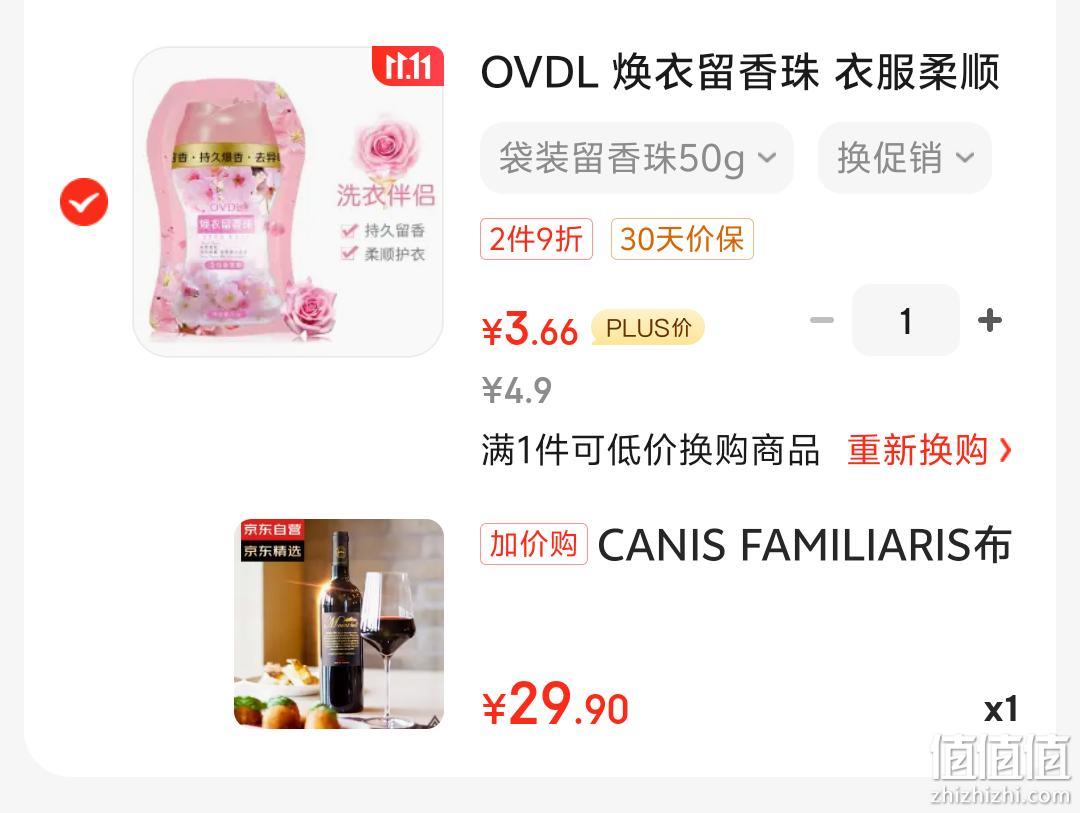1080x813 pixels.
Task: Open the red wine product thumbnail
Action: tap(339, 624)
